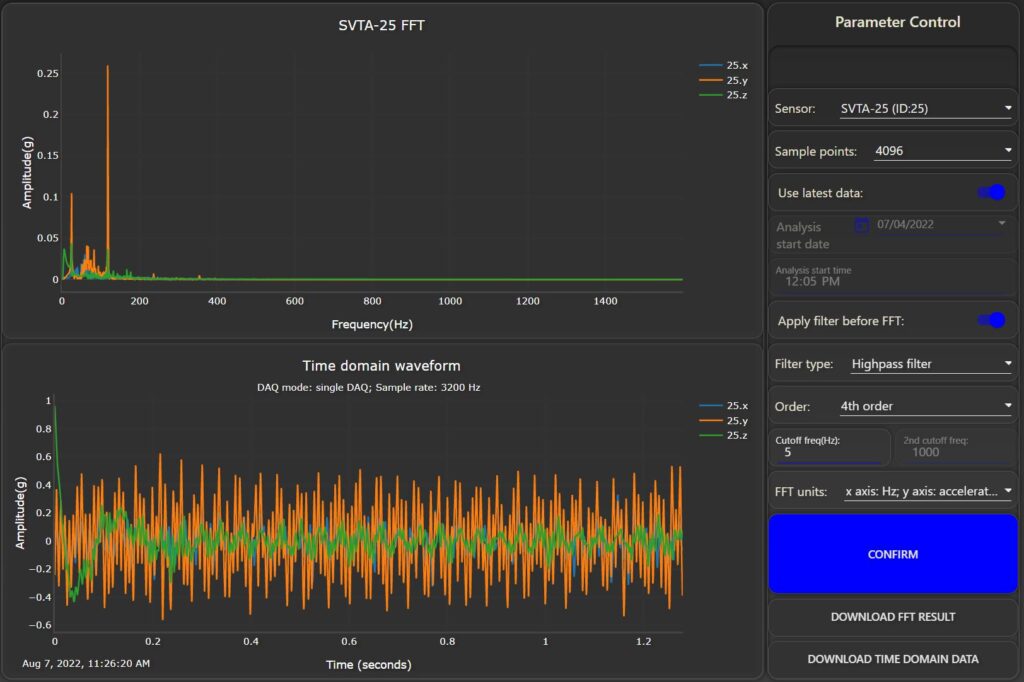Viewport: 1024px width, 682px height.
Task: Expand the Analysis start date dropdown
Action: [x=1004, y=223]
